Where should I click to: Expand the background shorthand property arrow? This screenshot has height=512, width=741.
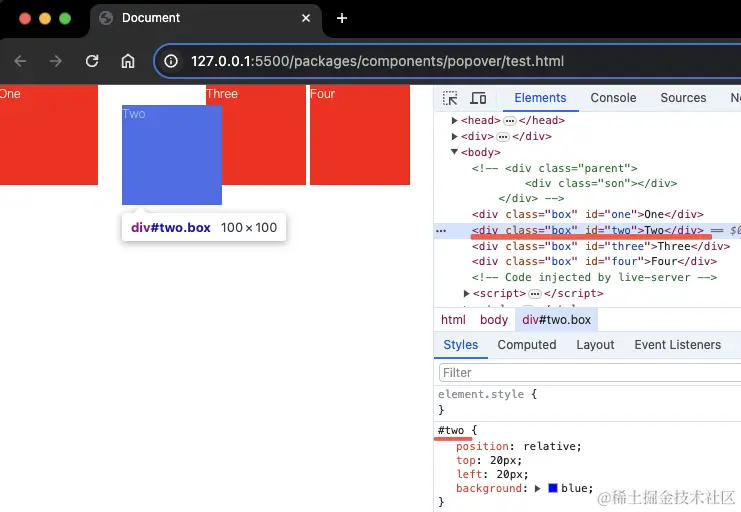[537, 488]
